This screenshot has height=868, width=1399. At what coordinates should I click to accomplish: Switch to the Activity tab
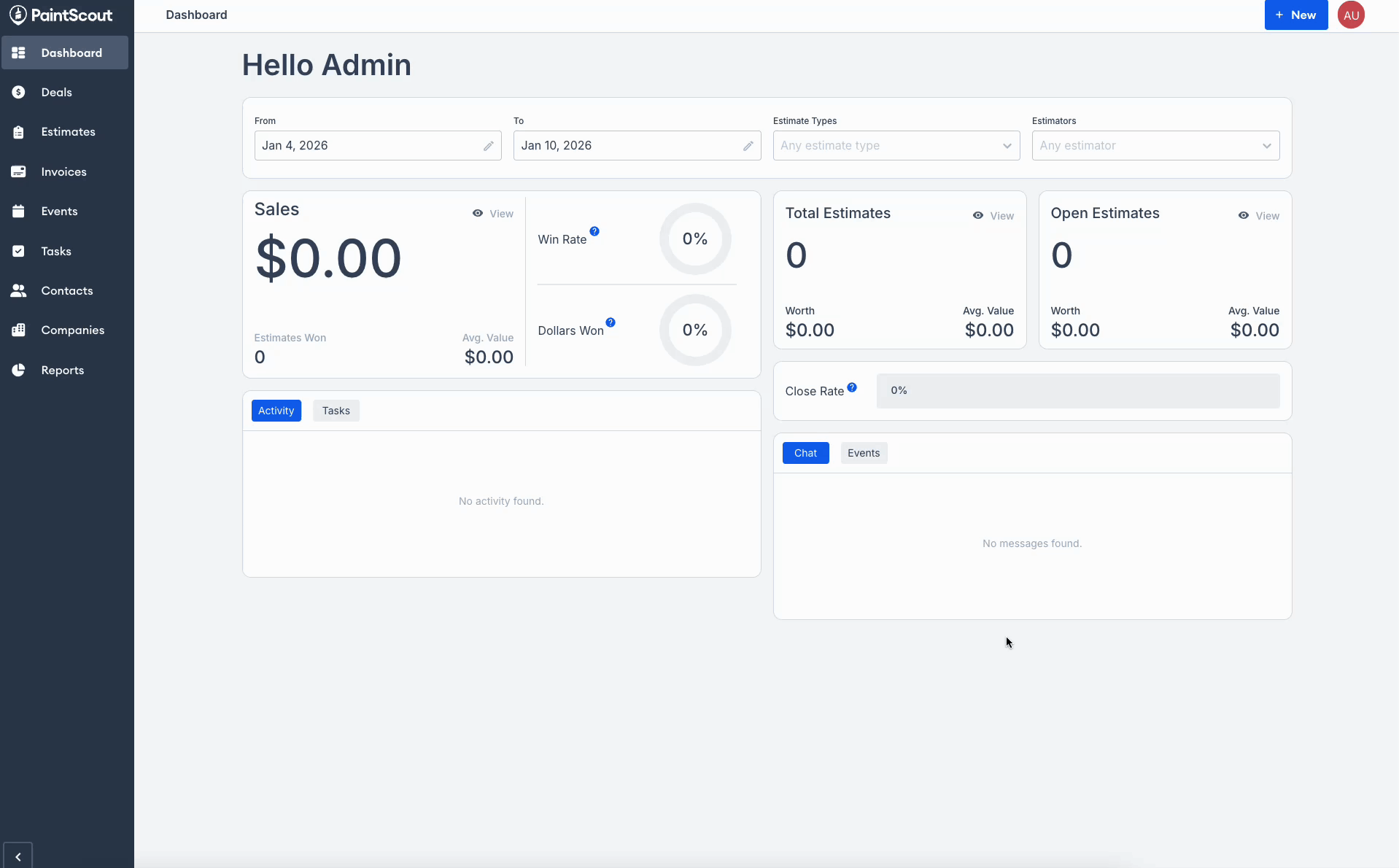click(x=276, y=411)
